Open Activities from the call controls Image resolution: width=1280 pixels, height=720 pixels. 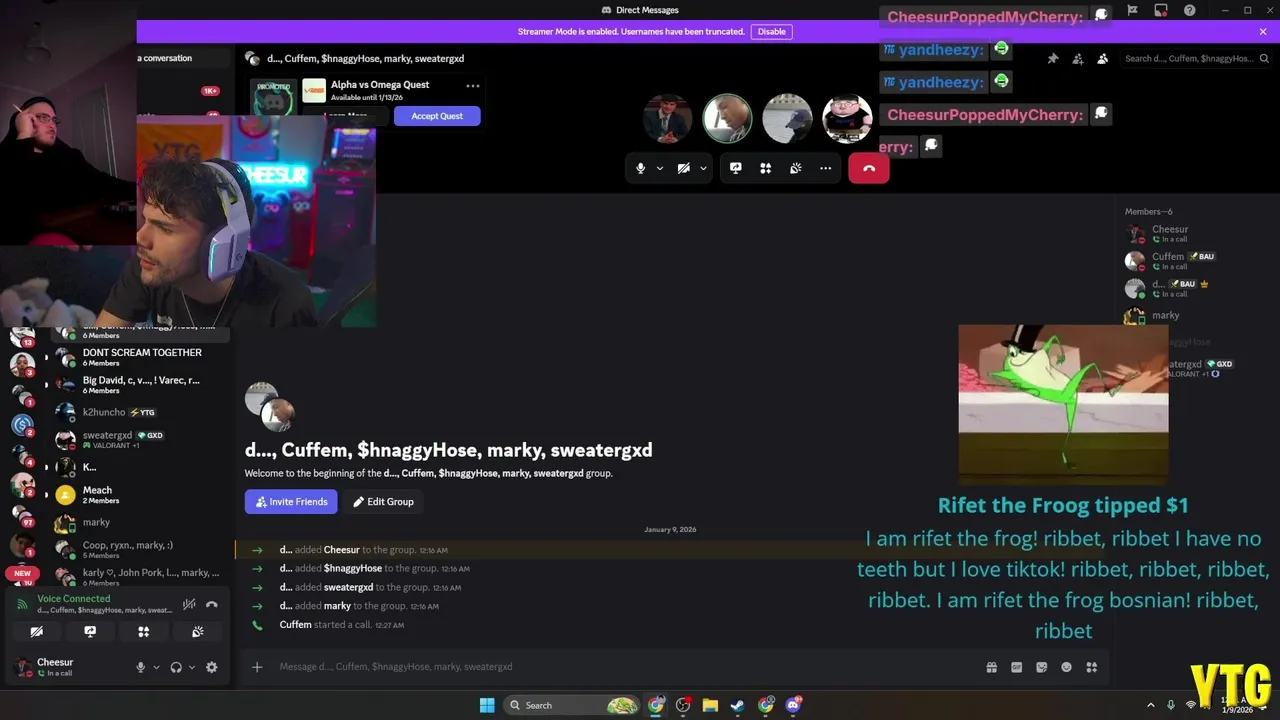766,168
